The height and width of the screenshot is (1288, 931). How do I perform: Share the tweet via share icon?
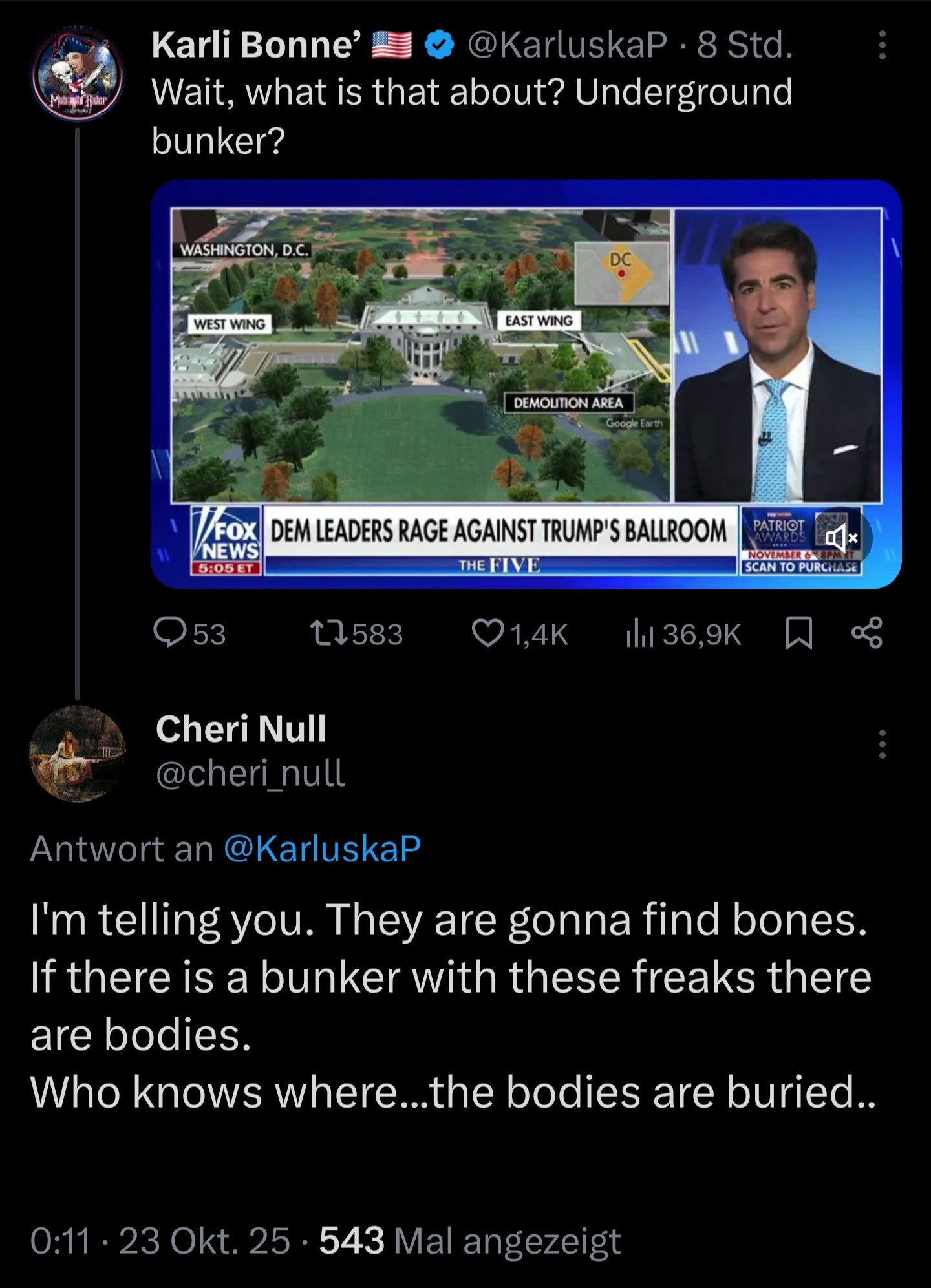click(866, 633)
